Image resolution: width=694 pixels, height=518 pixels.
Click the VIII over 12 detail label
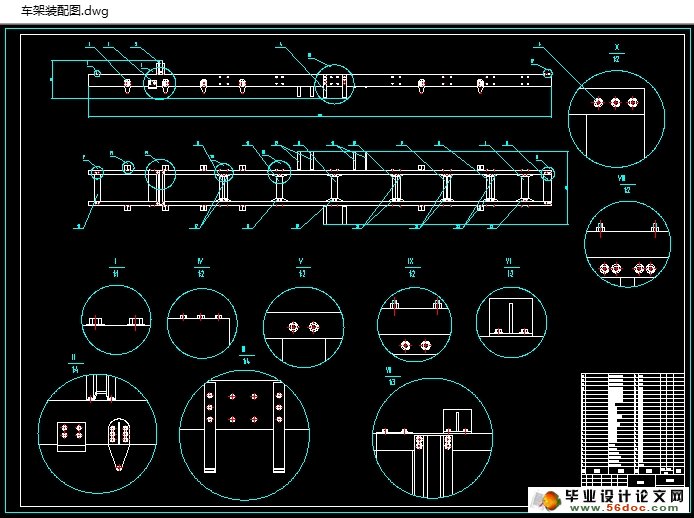(x=626, y=184)
